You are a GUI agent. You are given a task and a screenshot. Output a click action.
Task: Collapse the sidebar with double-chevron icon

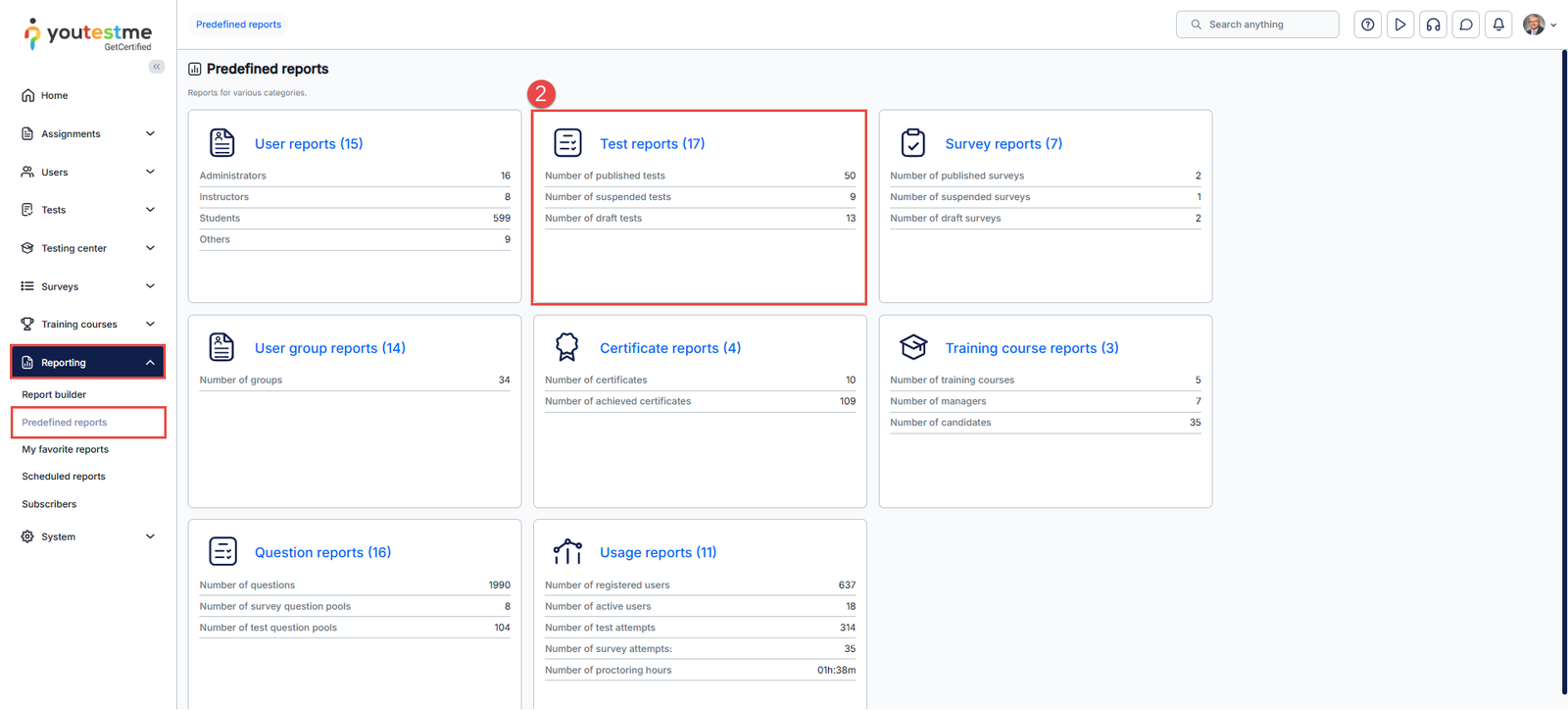coord(157,67)
